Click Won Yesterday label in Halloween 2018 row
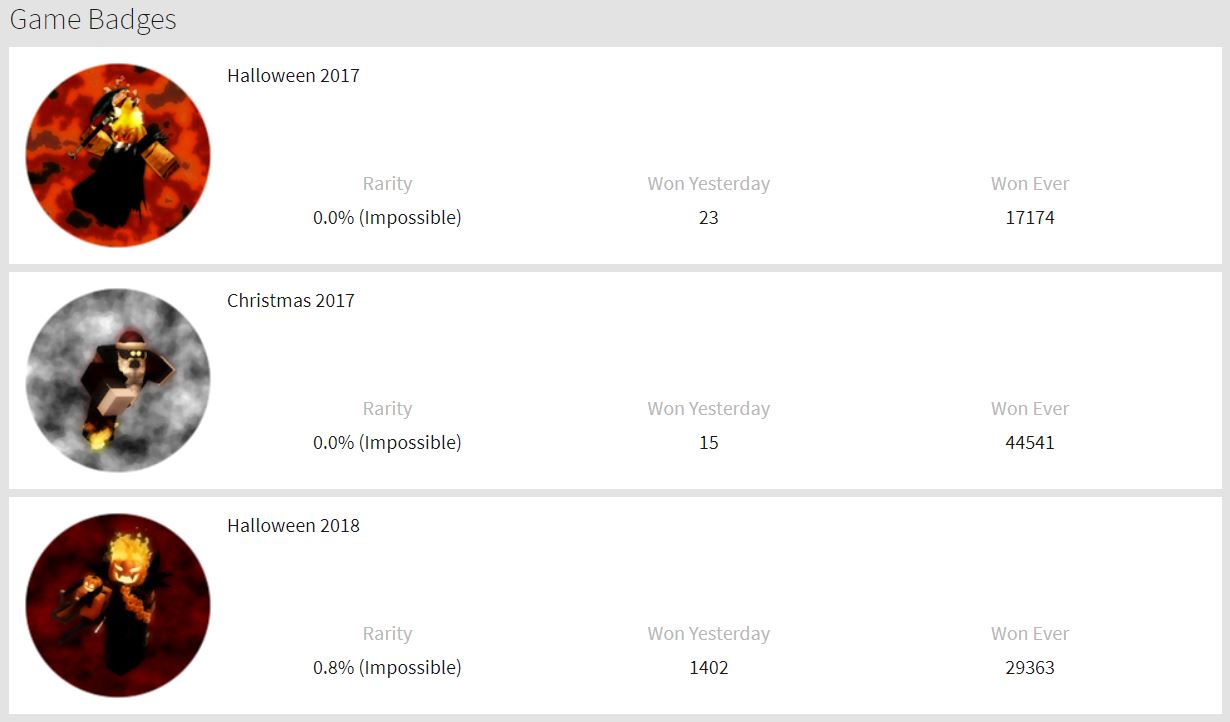Image resolution: width=1230 pixels, height=722 pixels. pos(709,634)
